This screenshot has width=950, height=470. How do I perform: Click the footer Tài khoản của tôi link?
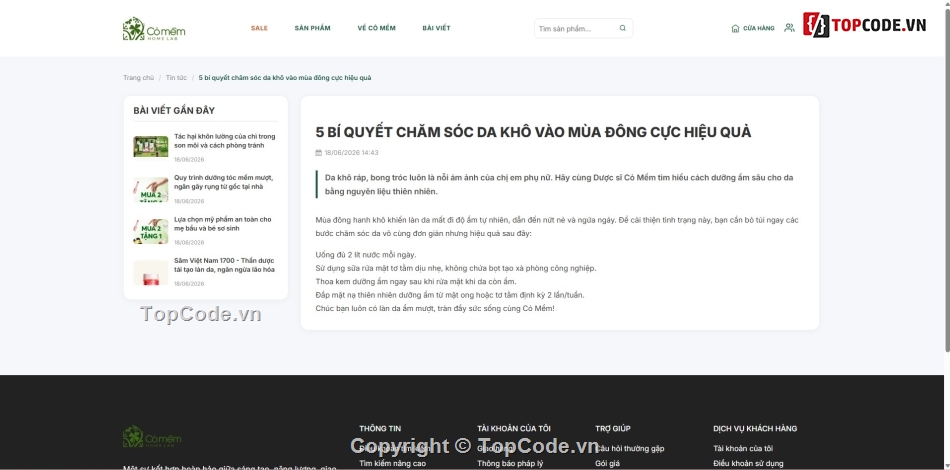pyautogui.click(x=743, y=449)
